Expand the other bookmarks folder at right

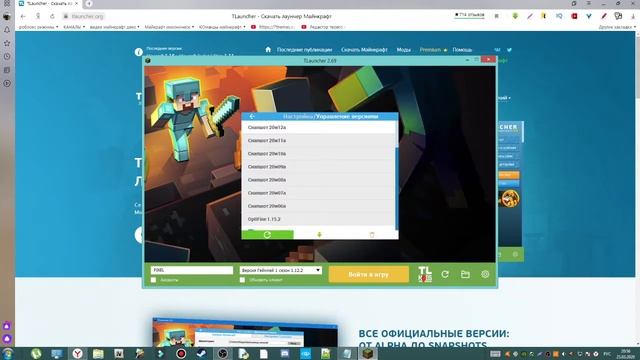pyautogui.click(x=617, y=27)
